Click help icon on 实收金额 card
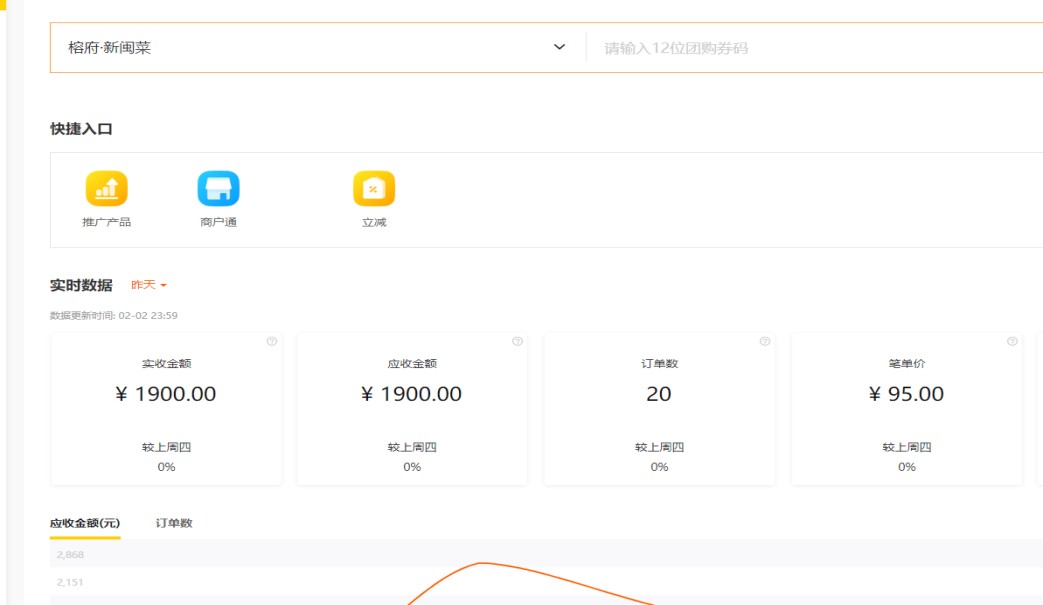This screenshot has width=1043, height=605. point(271,341)
